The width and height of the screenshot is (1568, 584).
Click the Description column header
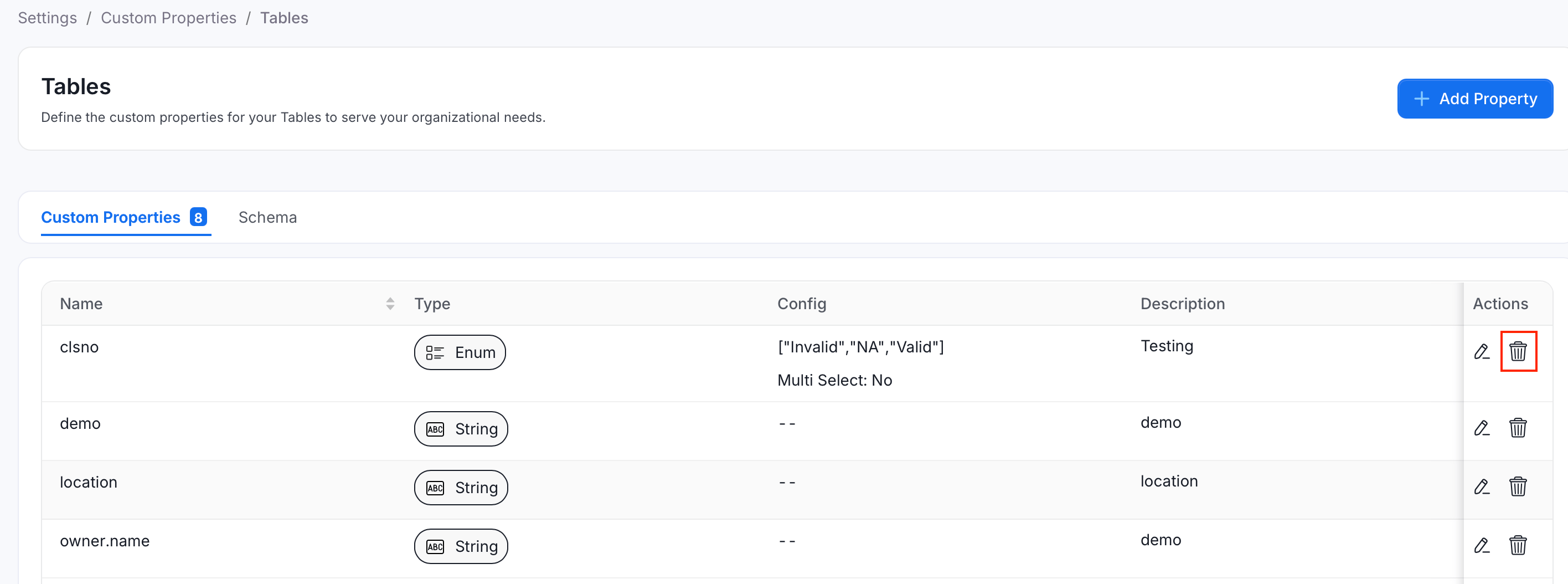coord(1183,304)
